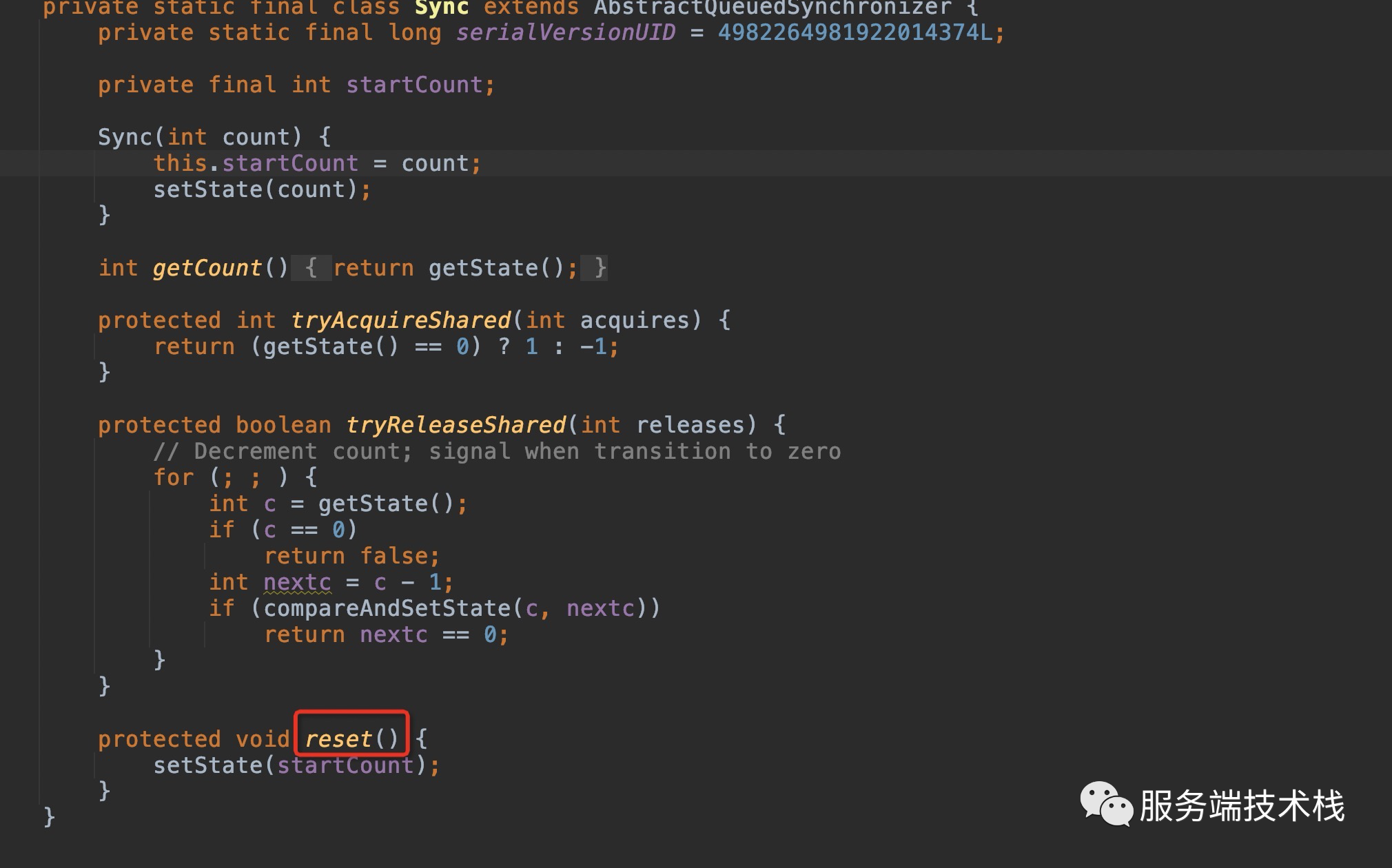Screen dimensions: 1392x868
Task: Click the this keyword on highlighted line
Action: click(x=180, y=163)
